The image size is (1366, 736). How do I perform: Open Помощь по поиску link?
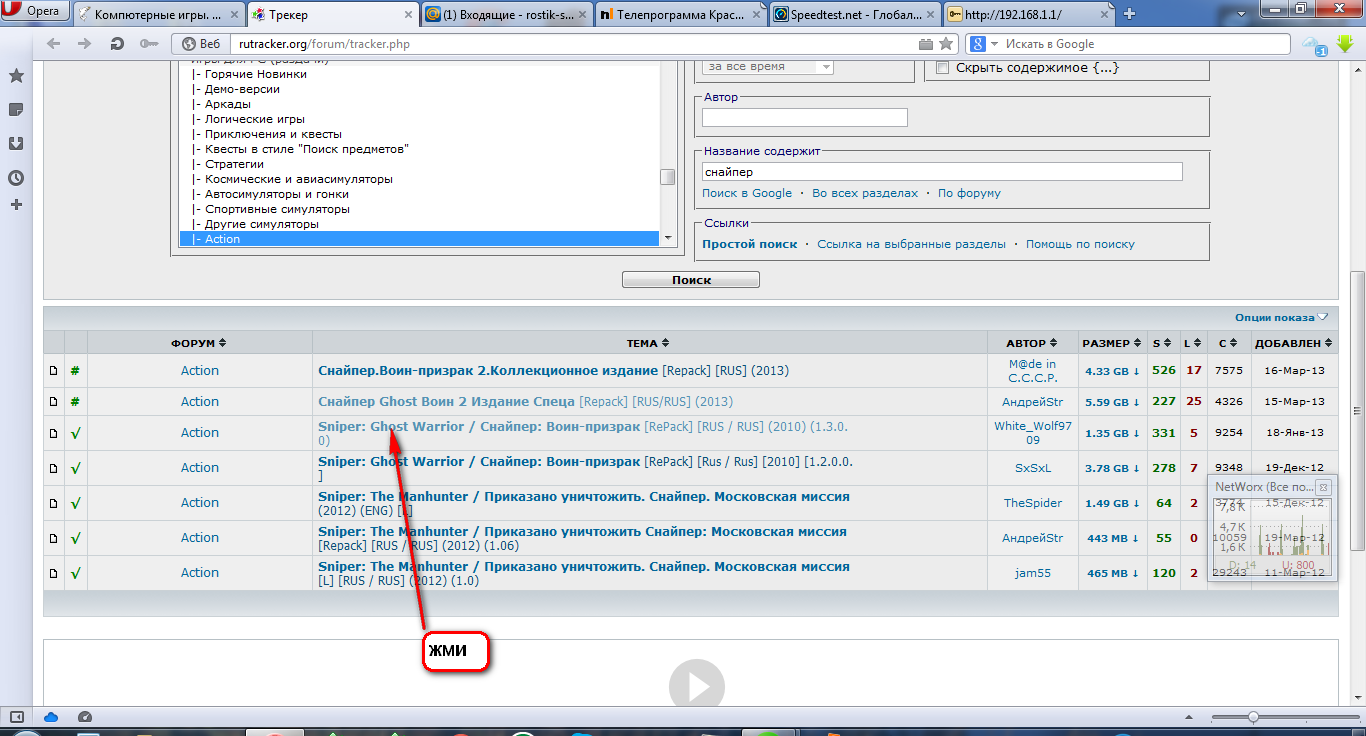[1080, 244]
